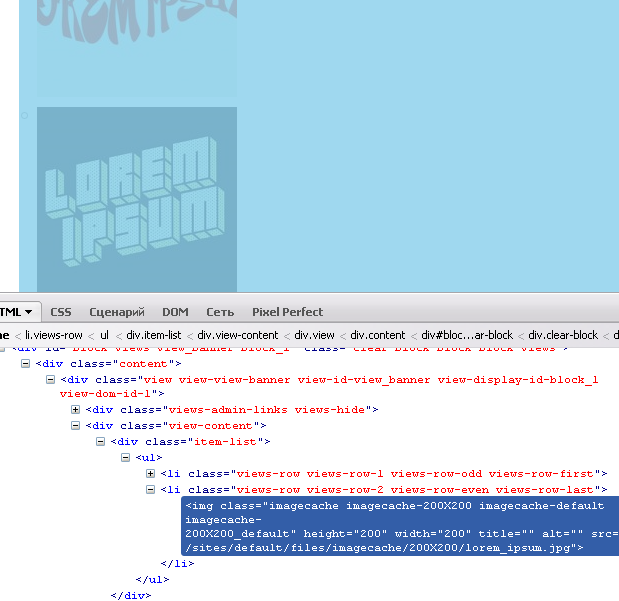
Task: Click the closing </ul> tag
Action: [152, 580]
